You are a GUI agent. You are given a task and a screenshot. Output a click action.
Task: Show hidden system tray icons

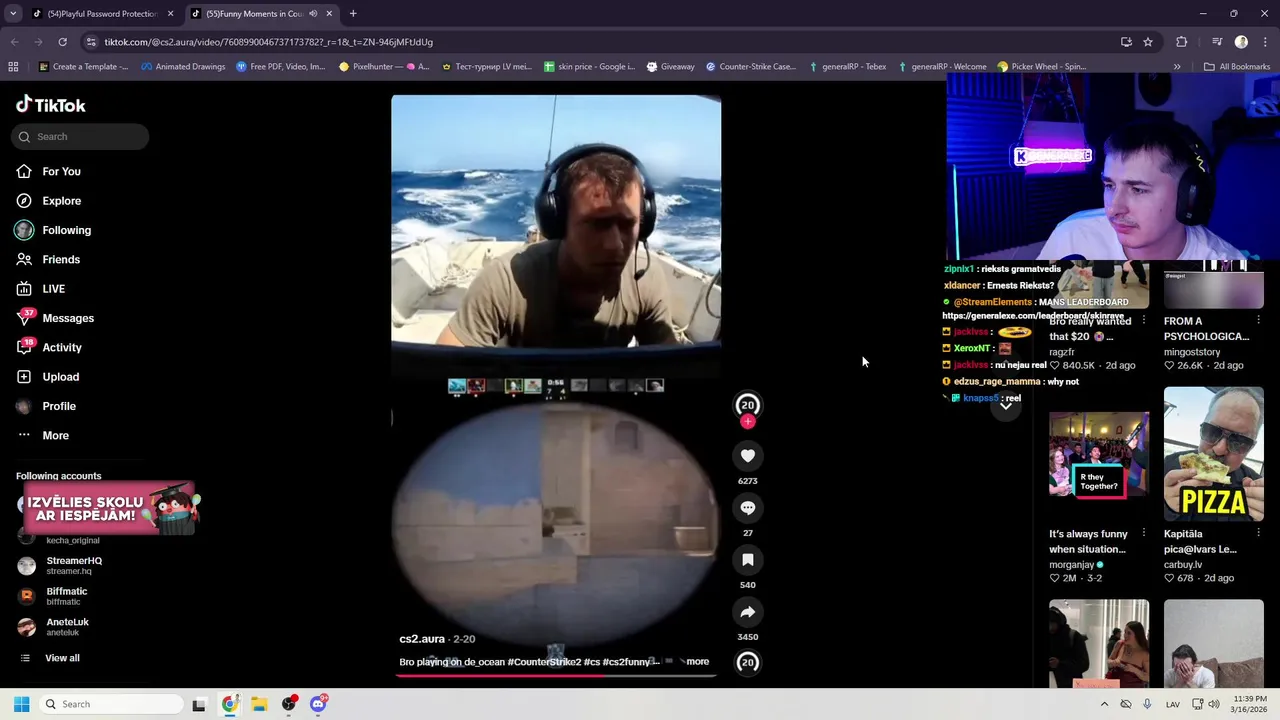[x=1104, y=704]
